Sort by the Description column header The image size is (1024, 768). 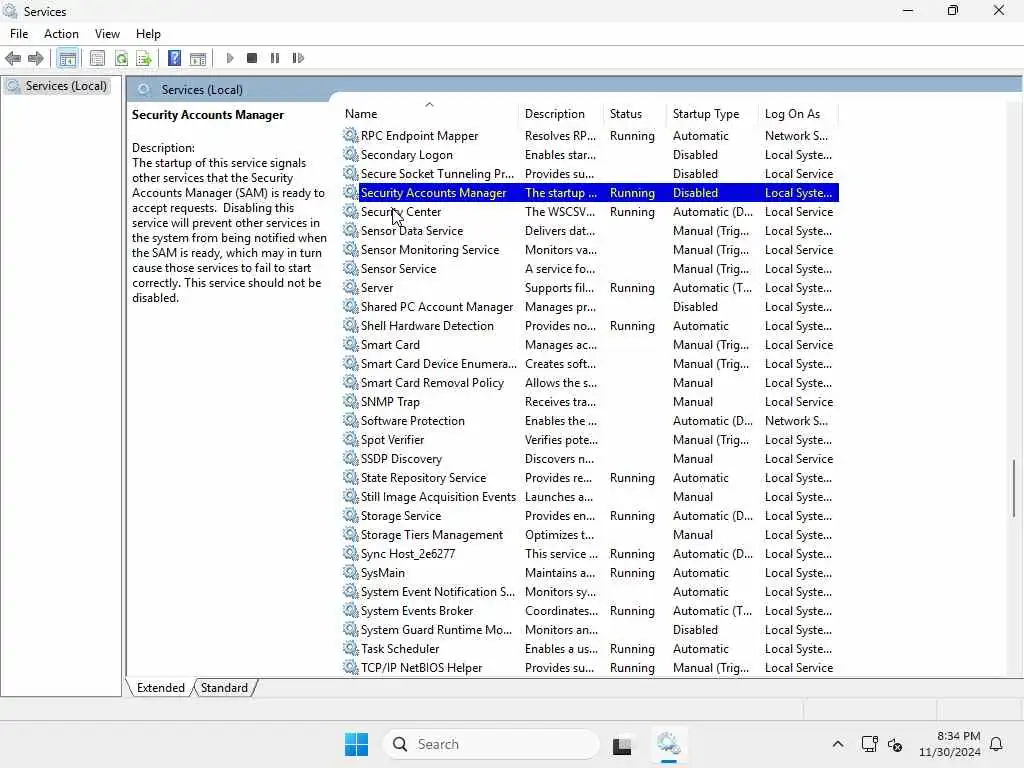click(562, 114)
